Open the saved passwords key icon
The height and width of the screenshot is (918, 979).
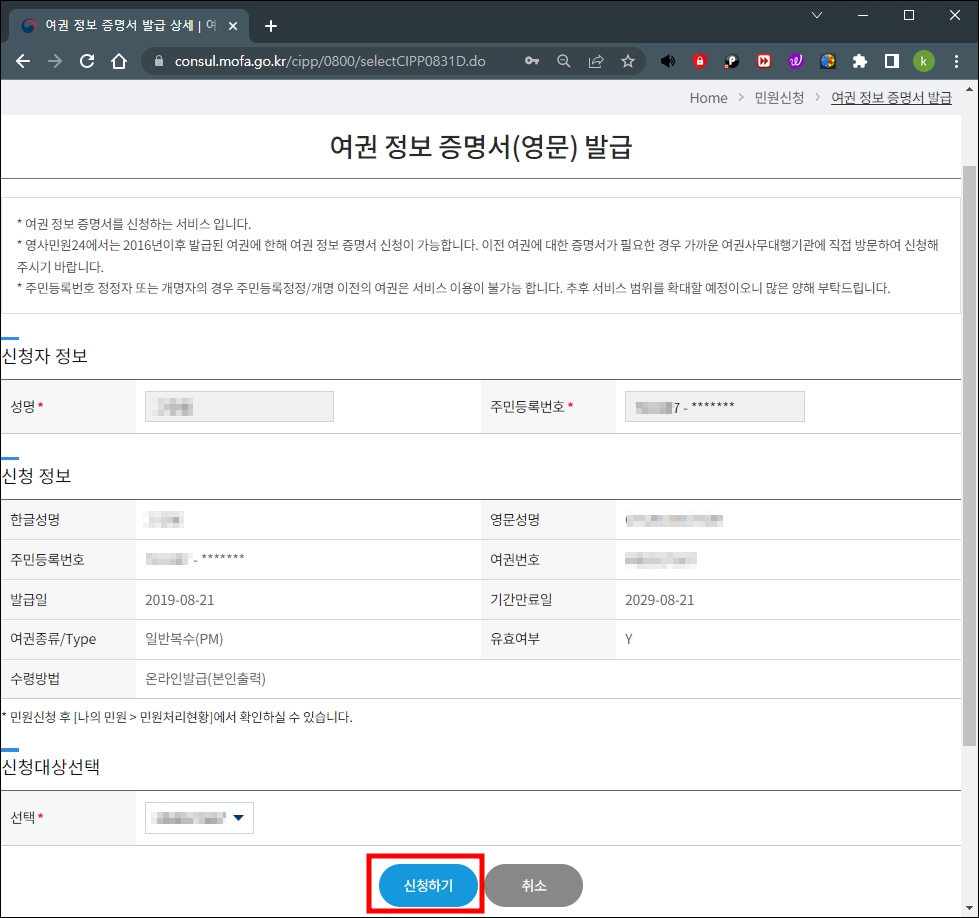point(531,60)
